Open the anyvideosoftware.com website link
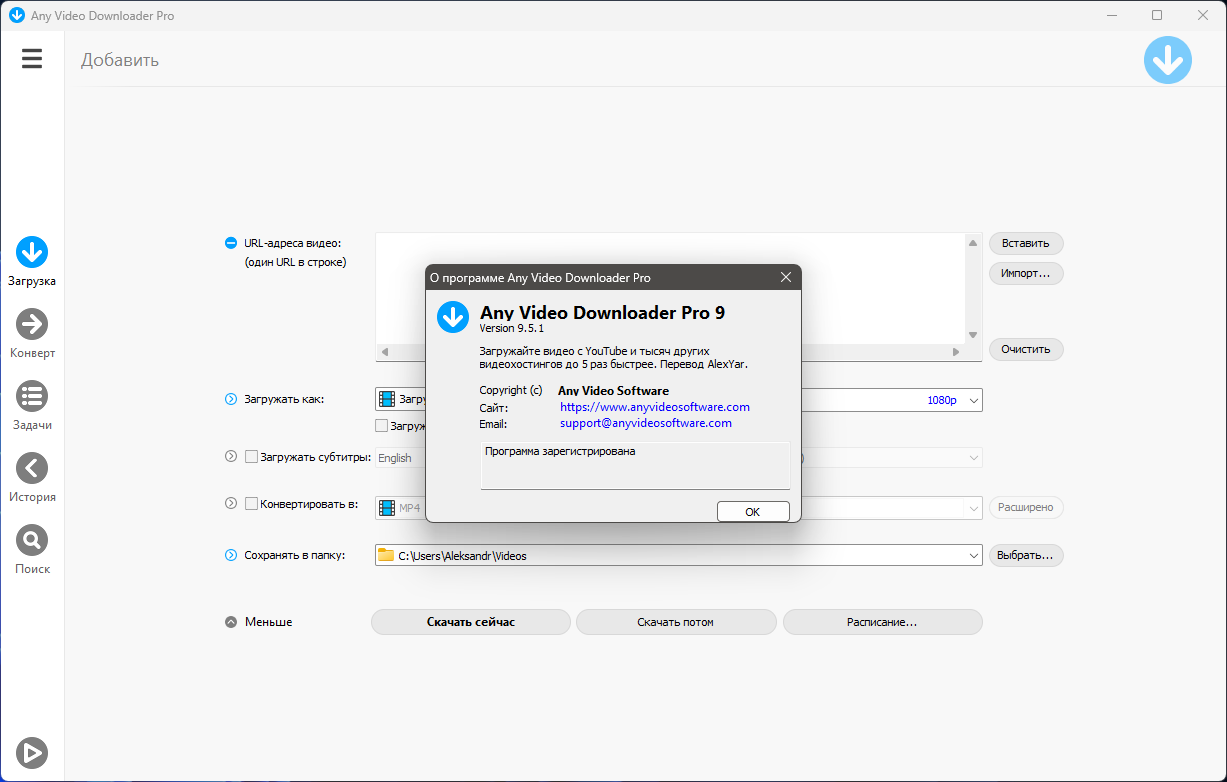 coord(655,407)
